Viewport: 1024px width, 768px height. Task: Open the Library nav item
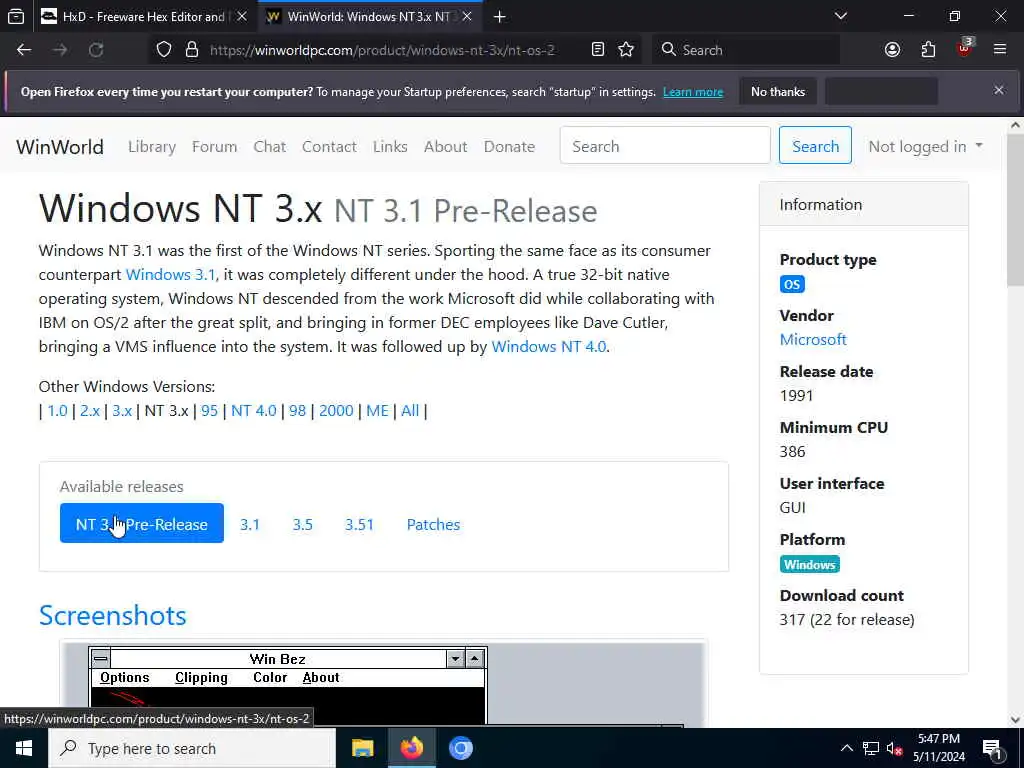[x=152, y=146]
